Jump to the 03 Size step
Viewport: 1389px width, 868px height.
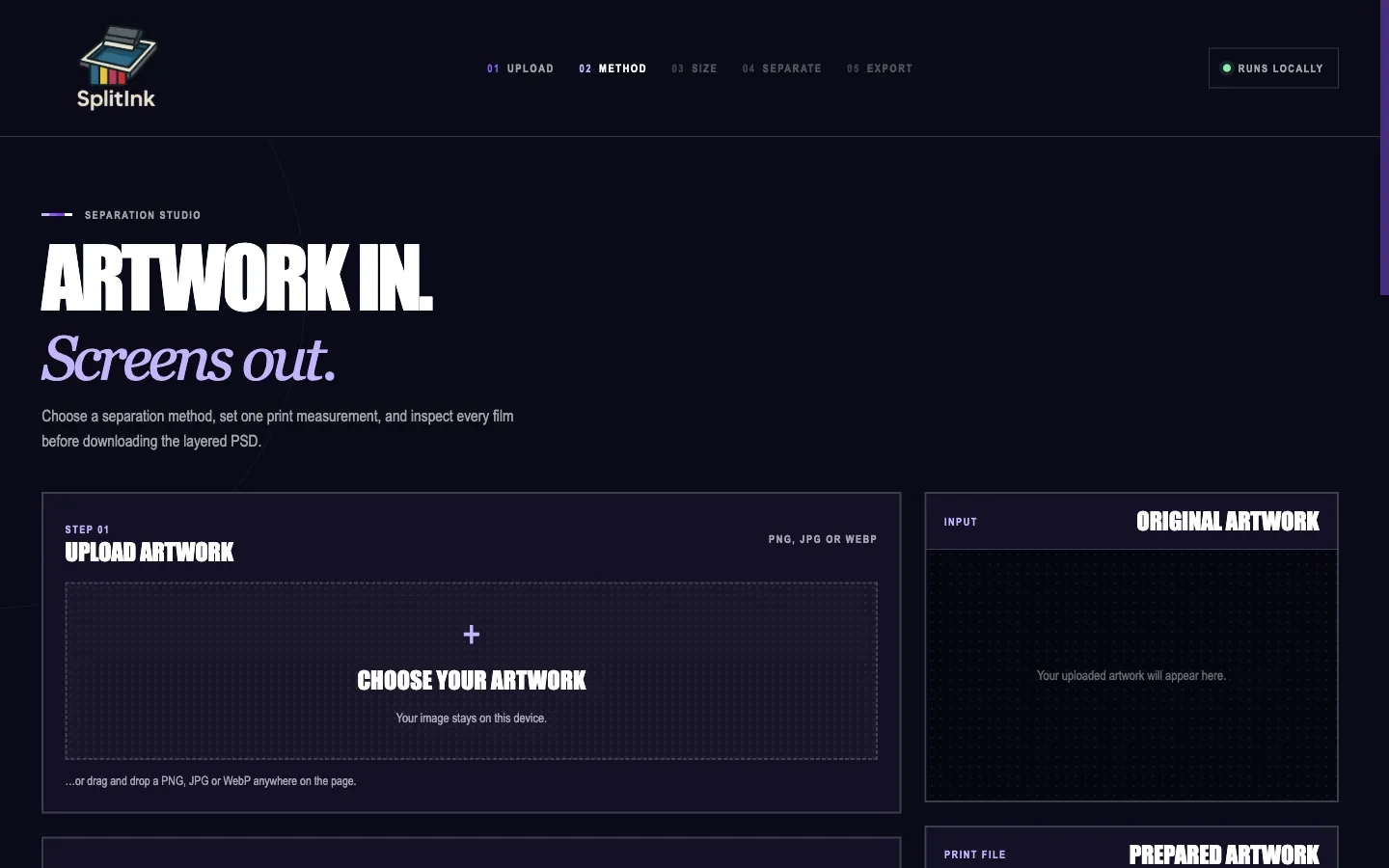click(694, 68)
